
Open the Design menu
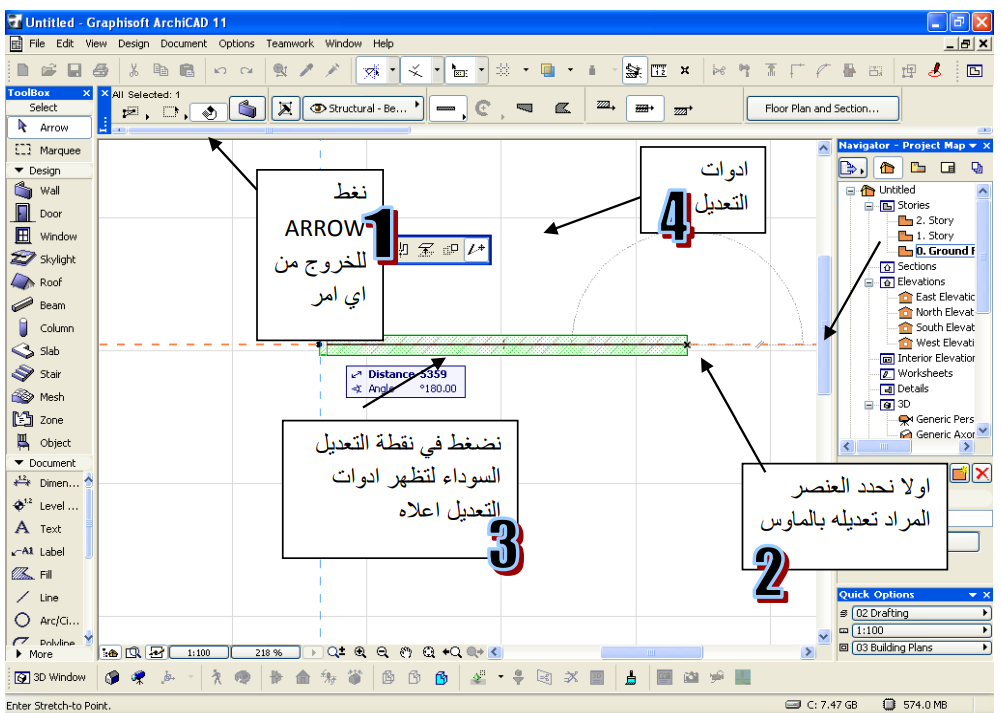[133, 44]
